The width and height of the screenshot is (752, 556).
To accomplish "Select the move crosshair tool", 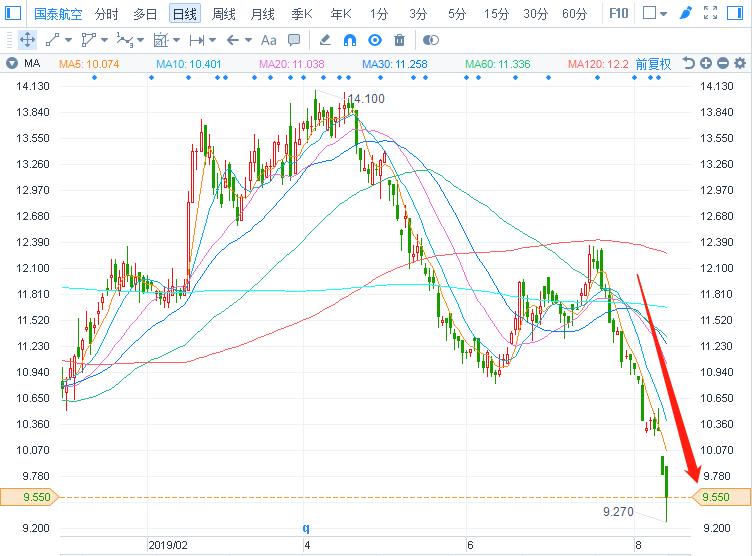I will 27,40.
